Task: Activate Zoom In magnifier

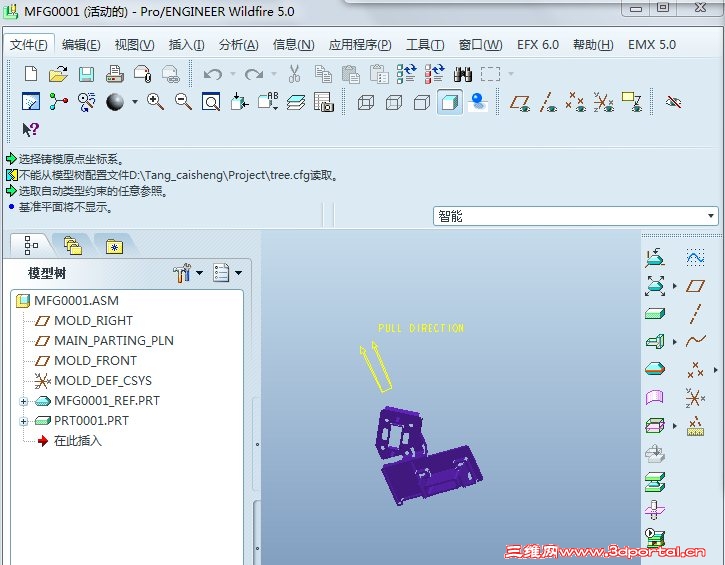Action: [155, 101]
